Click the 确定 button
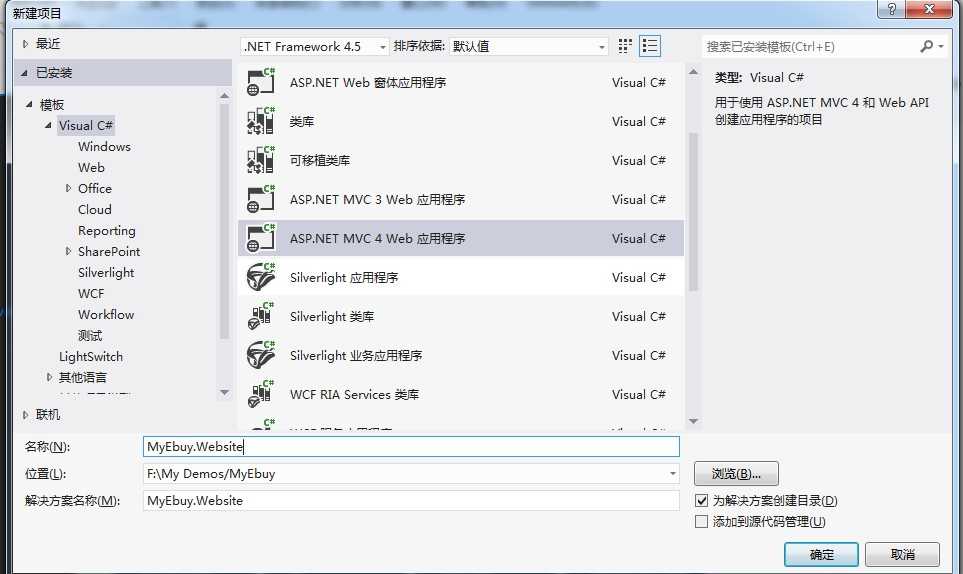The width and height of the screenshot is (963, 574). (821, 554)
